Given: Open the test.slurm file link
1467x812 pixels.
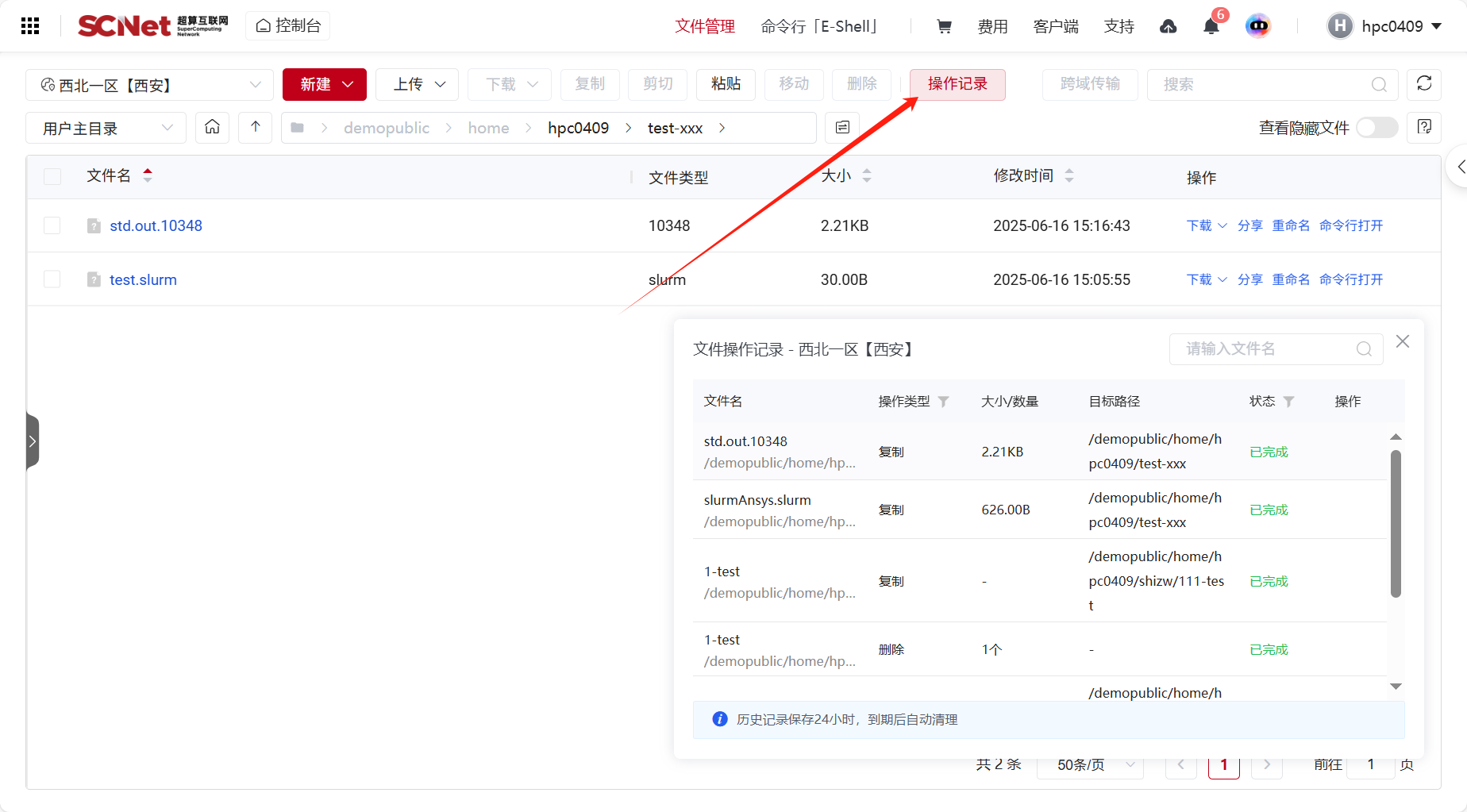Looking at the screenshot, I should [143, 279].
